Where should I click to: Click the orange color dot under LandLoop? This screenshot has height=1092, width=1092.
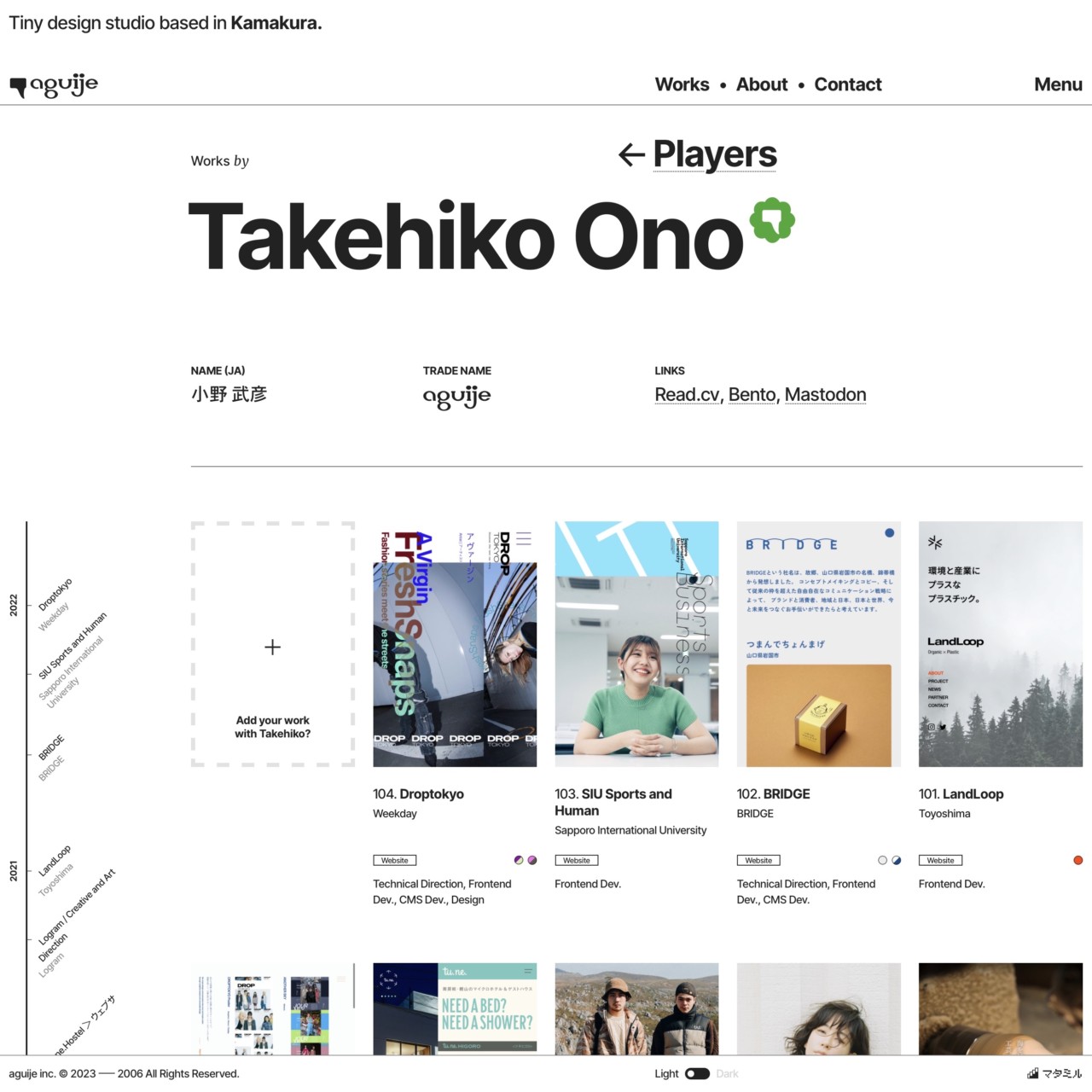[1077, 860]
